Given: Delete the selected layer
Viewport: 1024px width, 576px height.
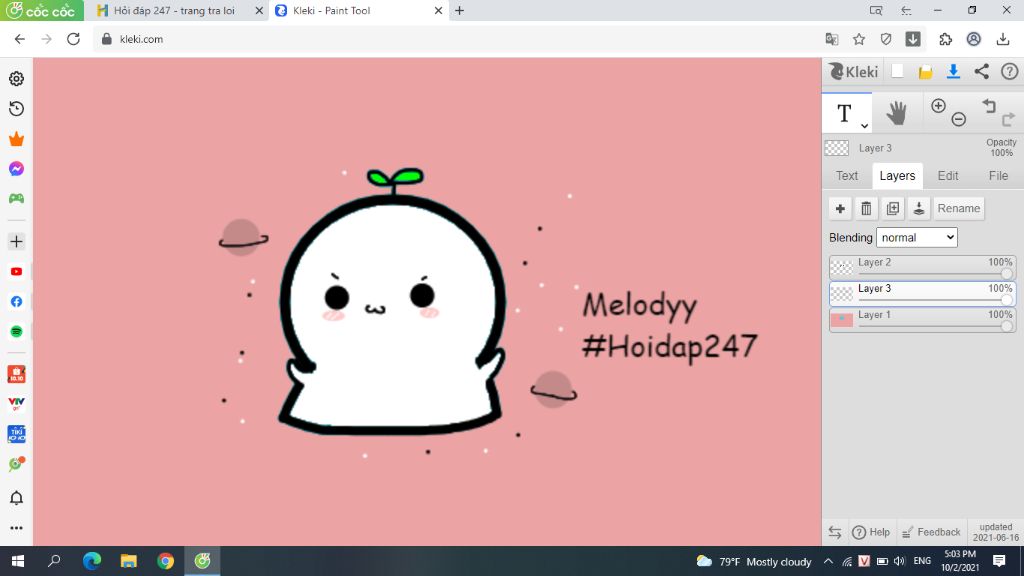Looking at the screenshot, I should 866,208.
